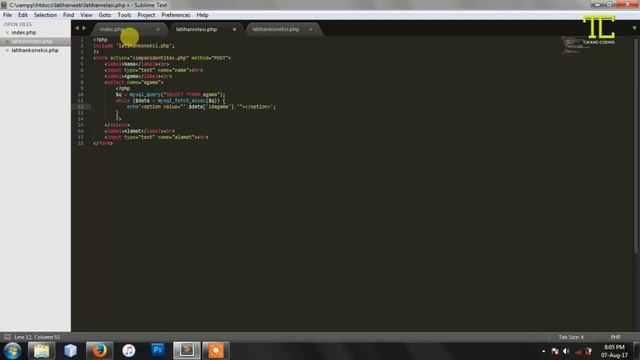Select latihanrelasi.php in Open Files sidebar

[x=32, y=42]
